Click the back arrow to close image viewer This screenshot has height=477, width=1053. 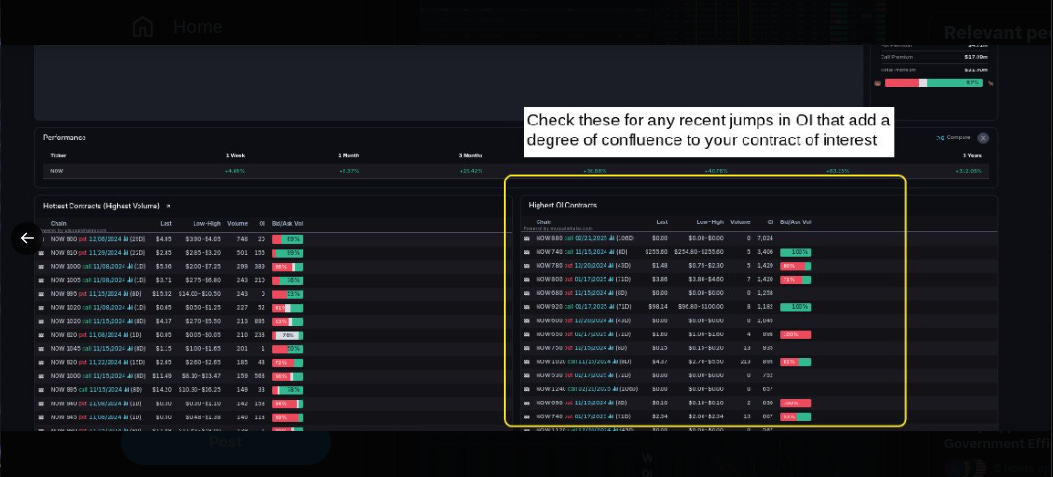27,238
